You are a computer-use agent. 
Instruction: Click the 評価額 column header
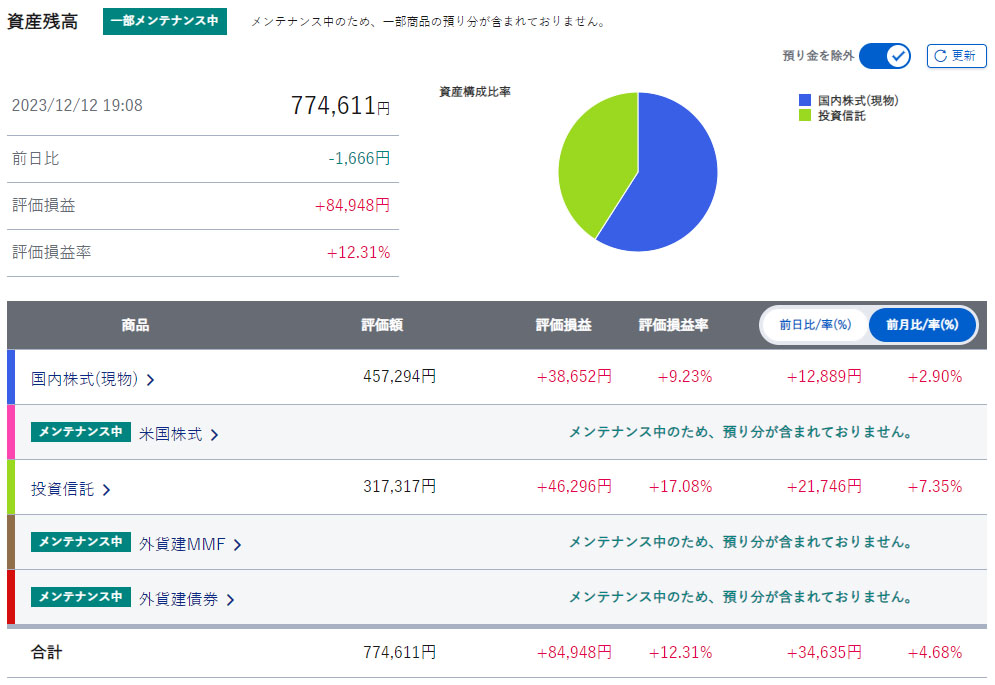click(x=382, y=325)
